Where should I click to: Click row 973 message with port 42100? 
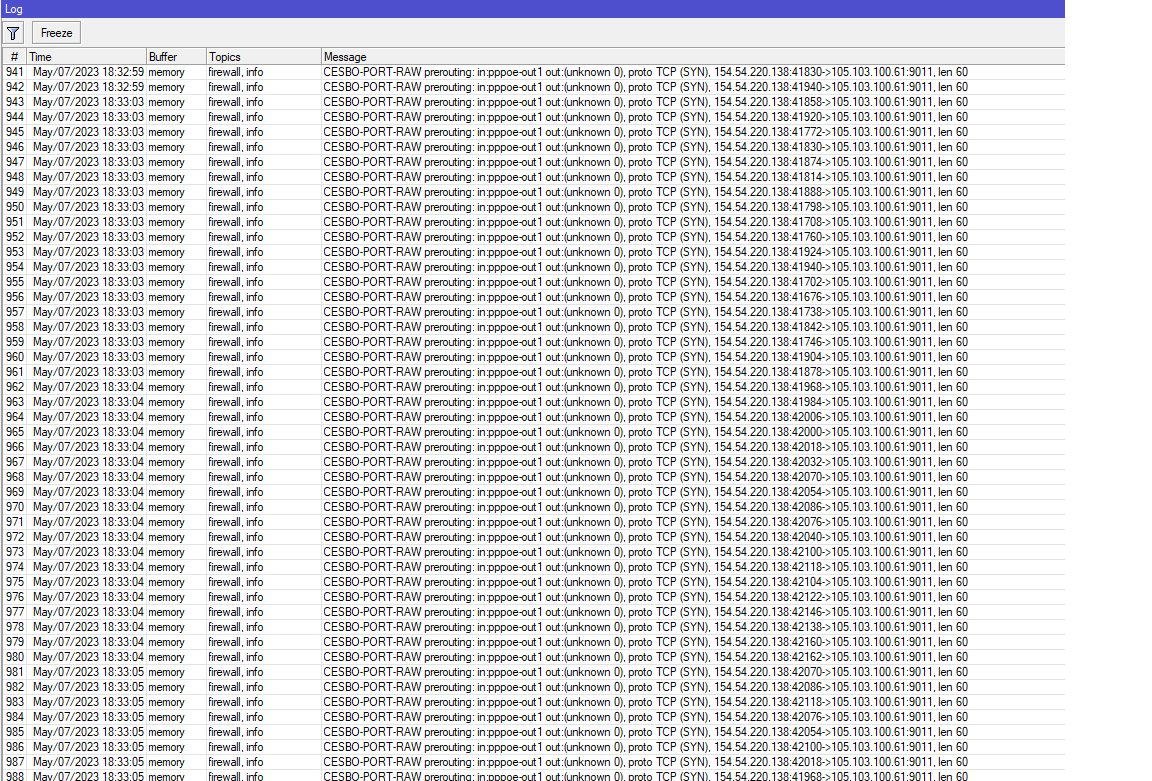pos(645,552)
